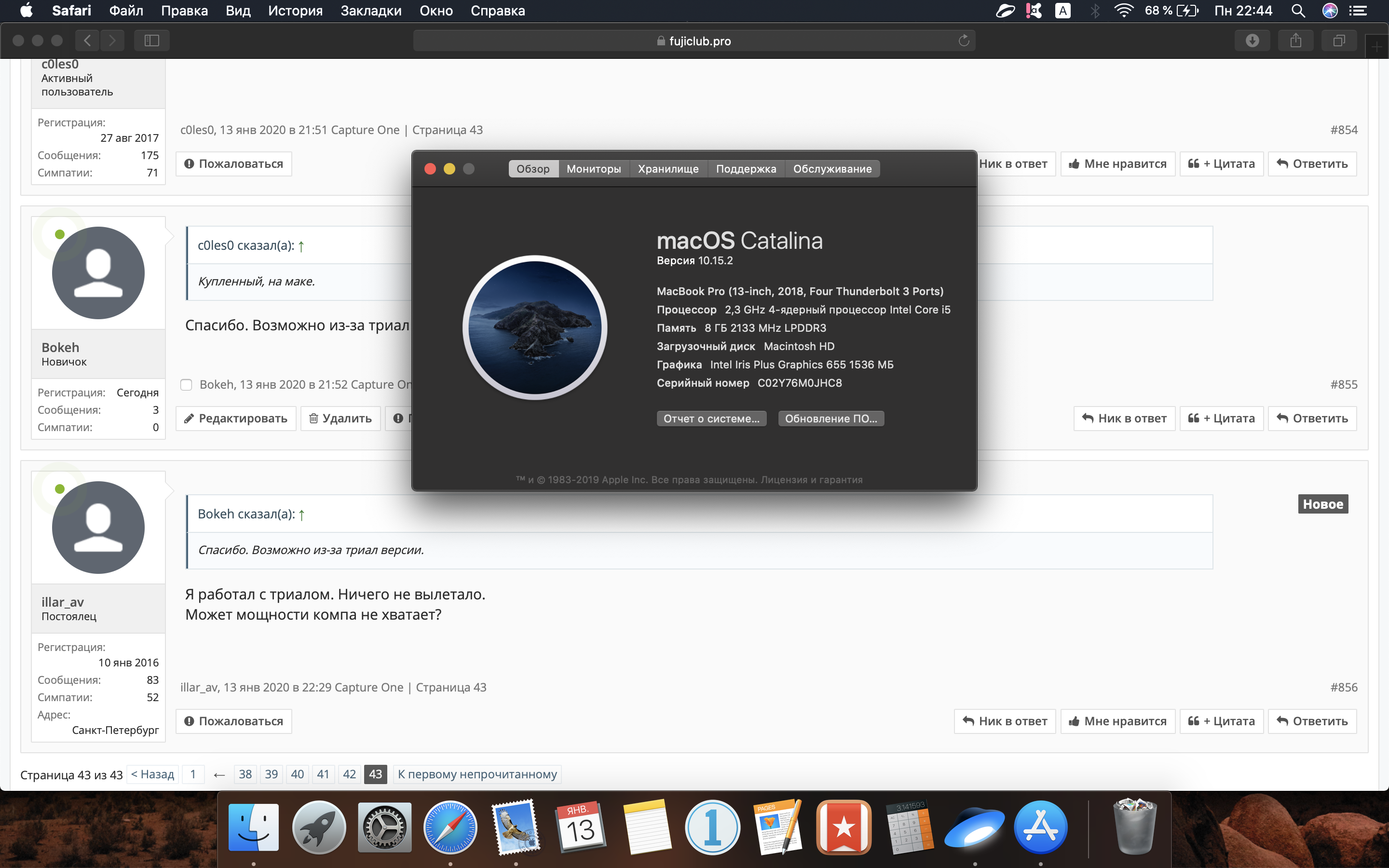Click Ник в ответ on post #856
Image resolution: width=1389 pixels, height=868 pixels.
coord(1005,721)
